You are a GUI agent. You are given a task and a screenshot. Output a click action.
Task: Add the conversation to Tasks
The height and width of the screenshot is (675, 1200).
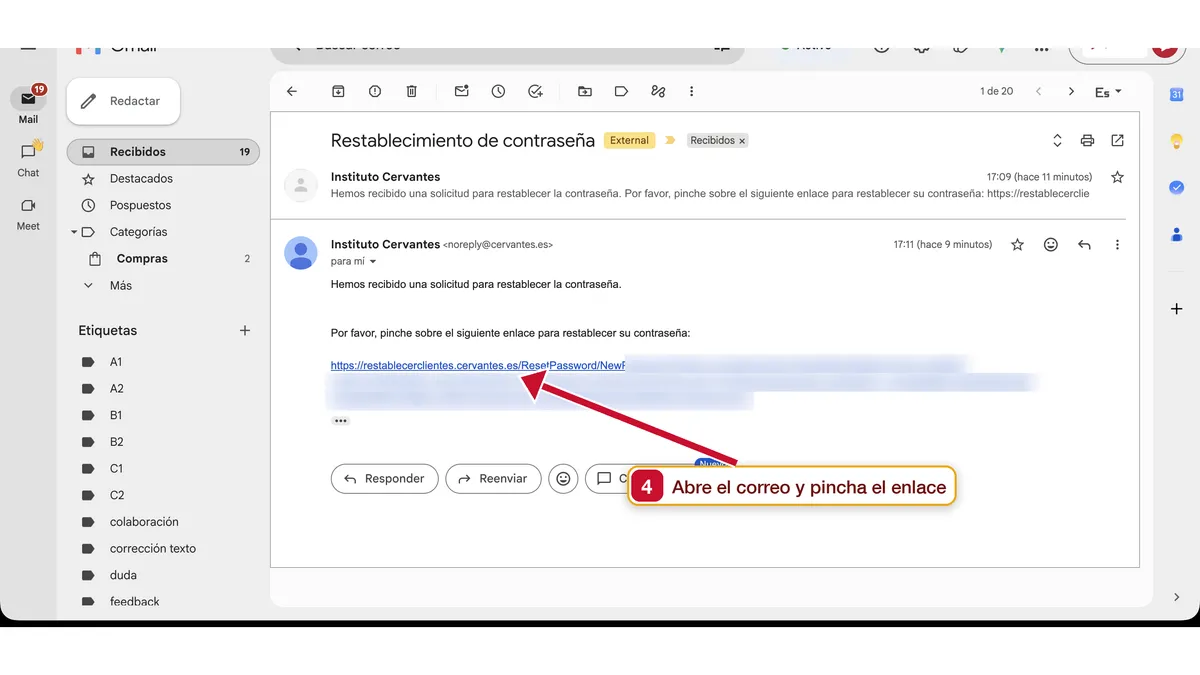[x=535, y=91]
